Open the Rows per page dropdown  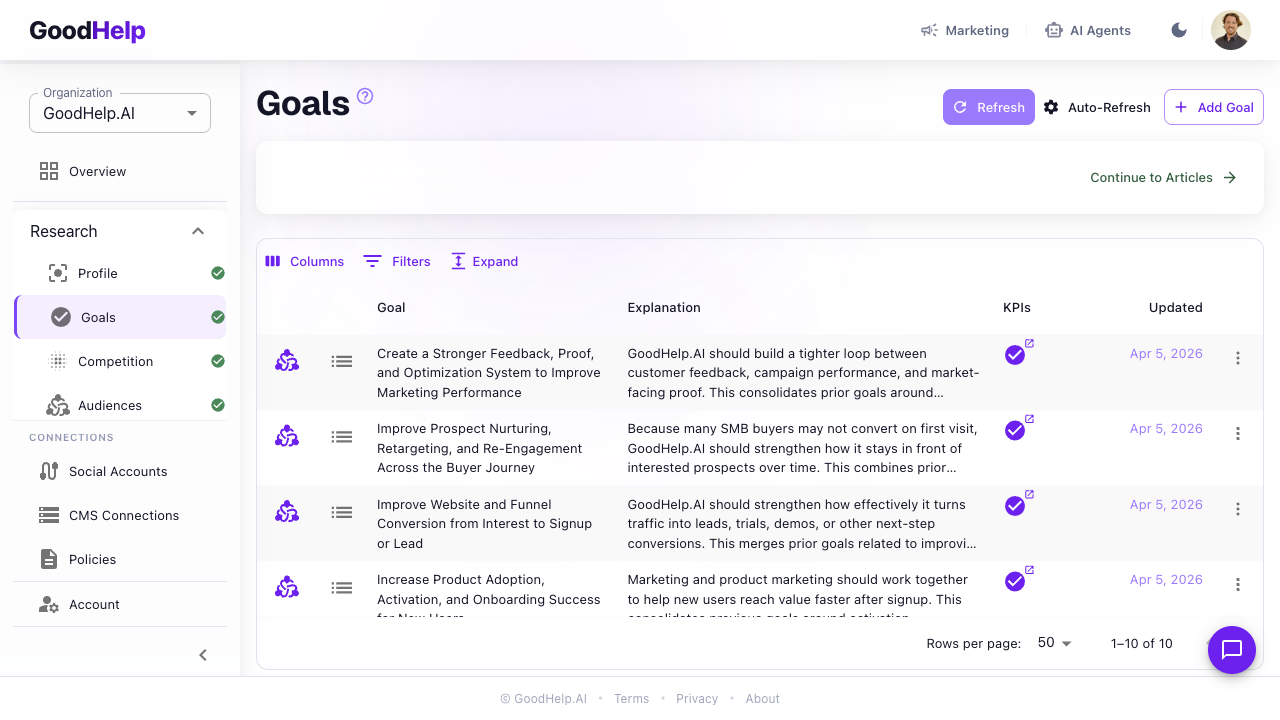pos(1053,643)
